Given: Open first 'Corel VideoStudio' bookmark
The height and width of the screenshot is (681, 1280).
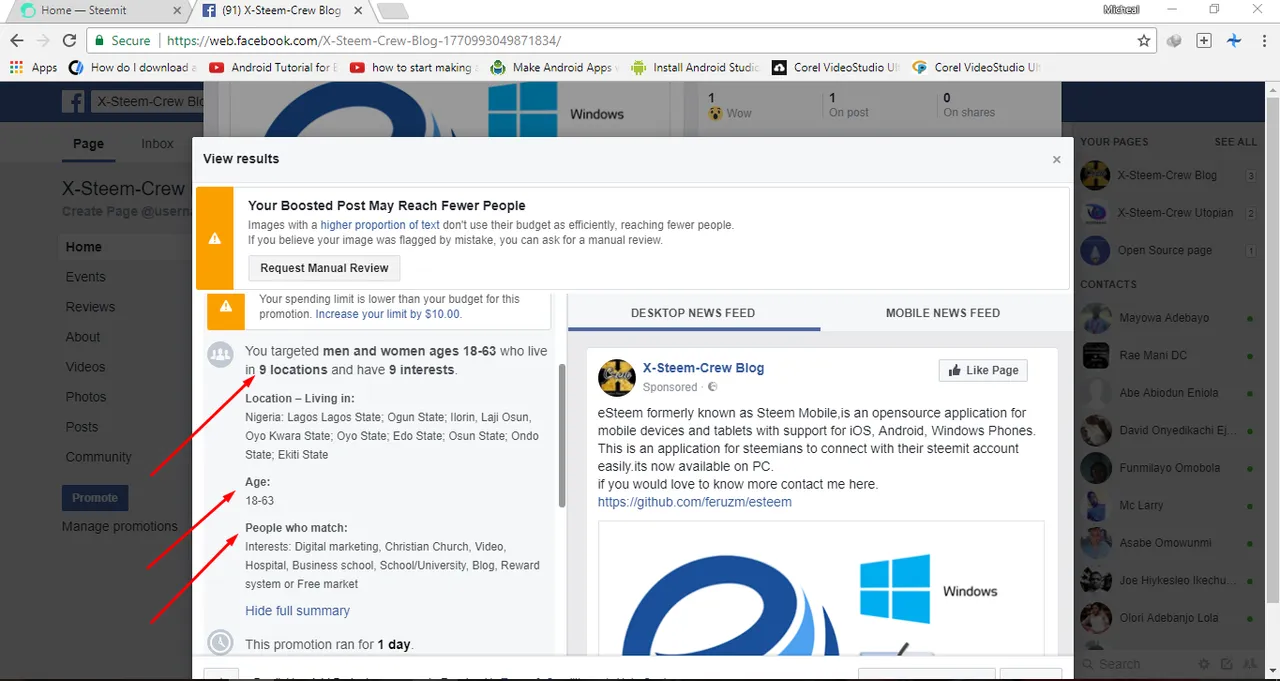Looking at the screenshot, I should (836, 68).
